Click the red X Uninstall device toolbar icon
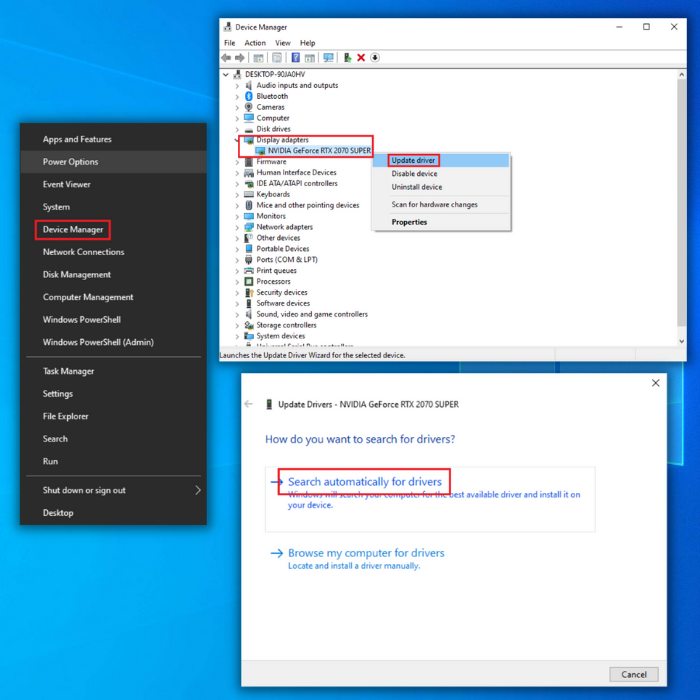The width and height of the screenshot is (700, 700). pos(361,58)
